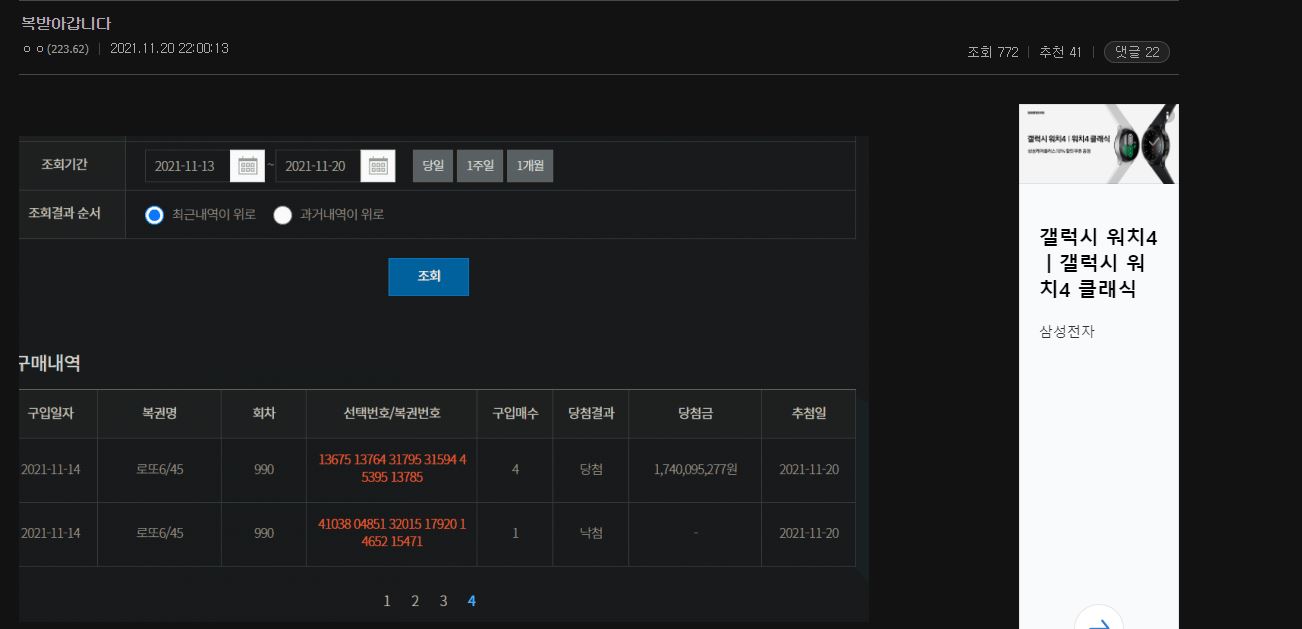Click the 회차 column header

pos(264,413)
